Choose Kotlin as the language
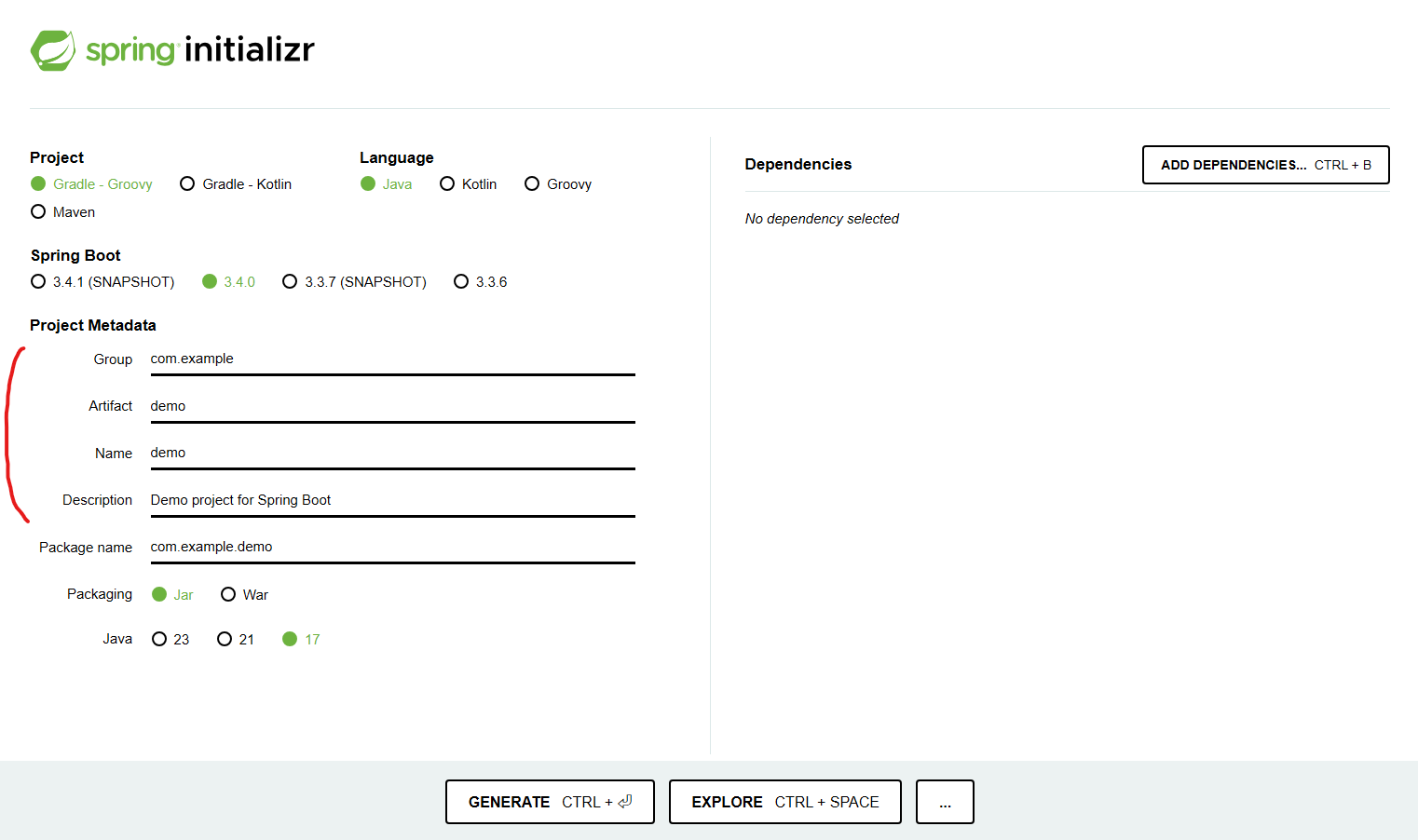Screen dimensions: 1418x840 pos(469,184)
